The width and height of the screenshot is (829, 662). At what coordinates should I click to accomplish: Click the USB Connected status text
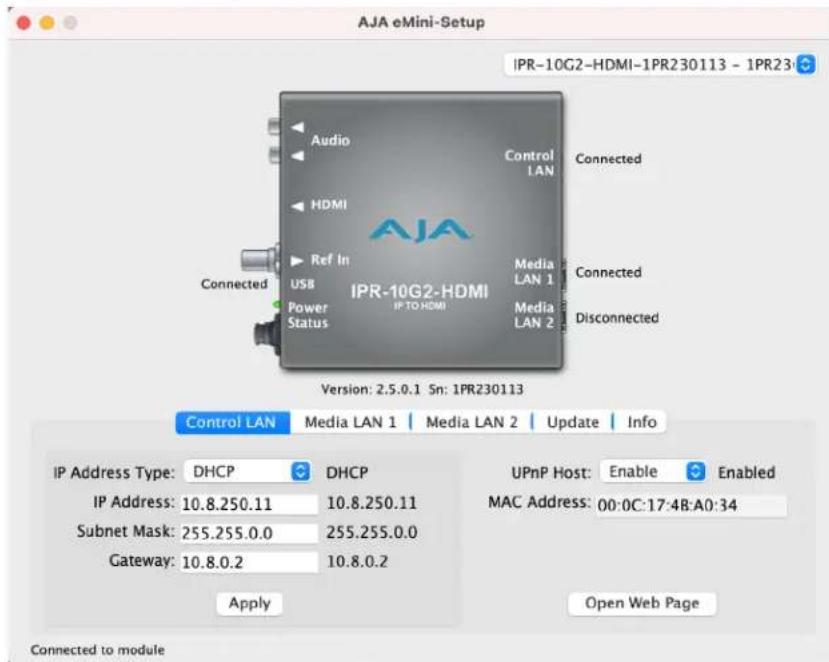[234, 284]
